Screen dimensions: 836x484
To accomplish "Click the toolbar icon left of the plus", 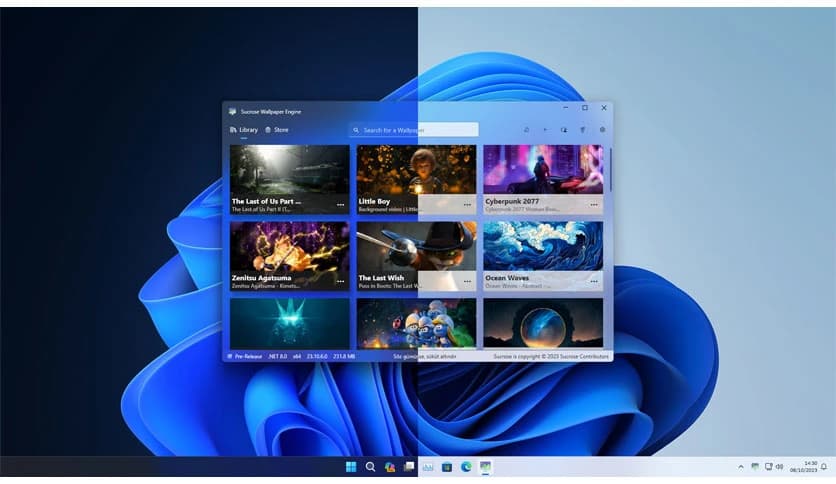I will tap(526, 129).
